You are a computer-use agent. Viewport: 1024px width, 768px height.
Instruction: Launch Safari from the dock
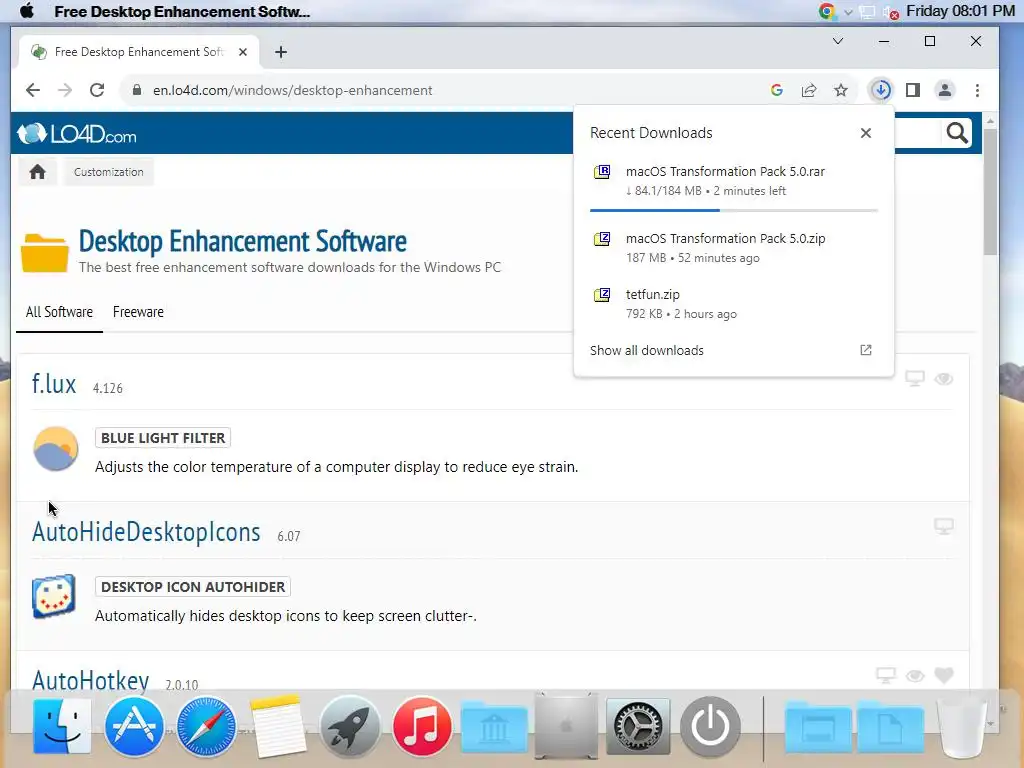pyautogui.click(x=206, y=726)
